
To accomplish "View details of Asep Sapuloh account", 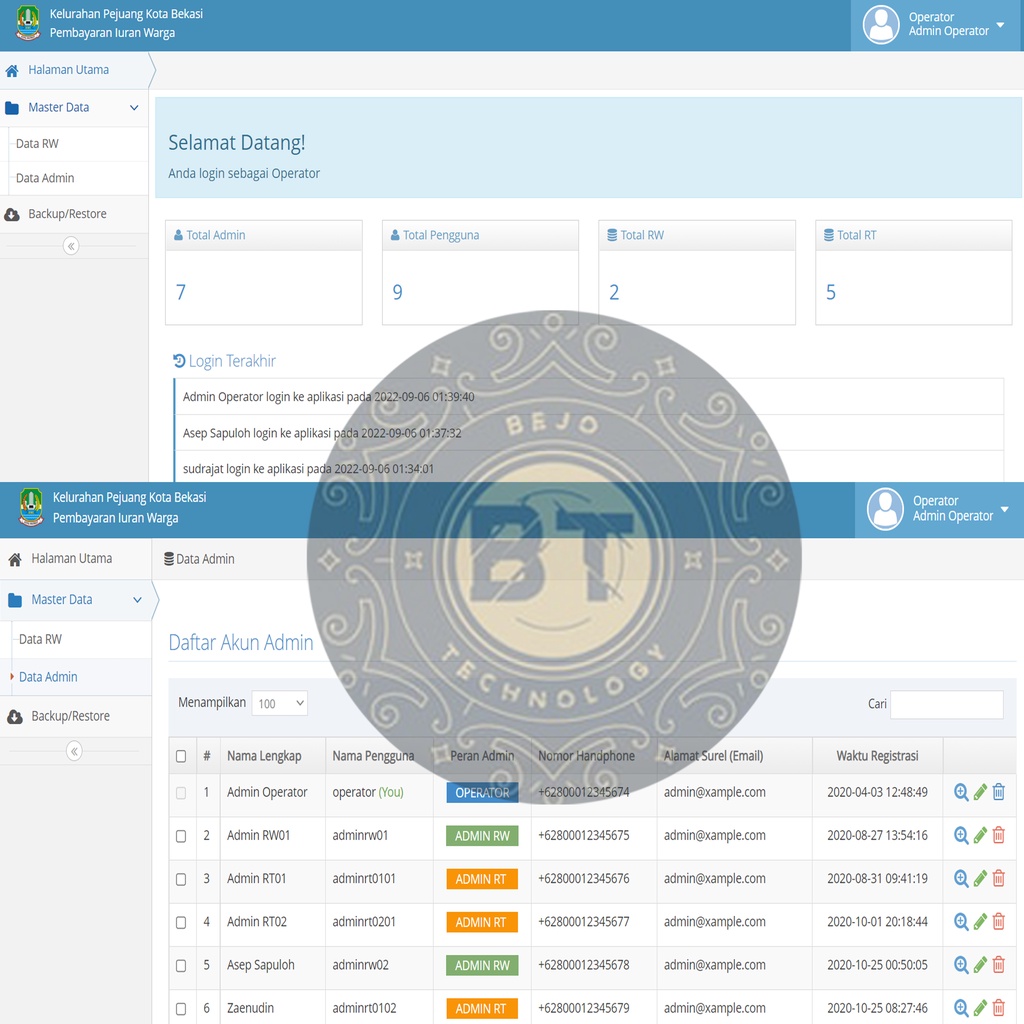I will [x=961, y=965].
